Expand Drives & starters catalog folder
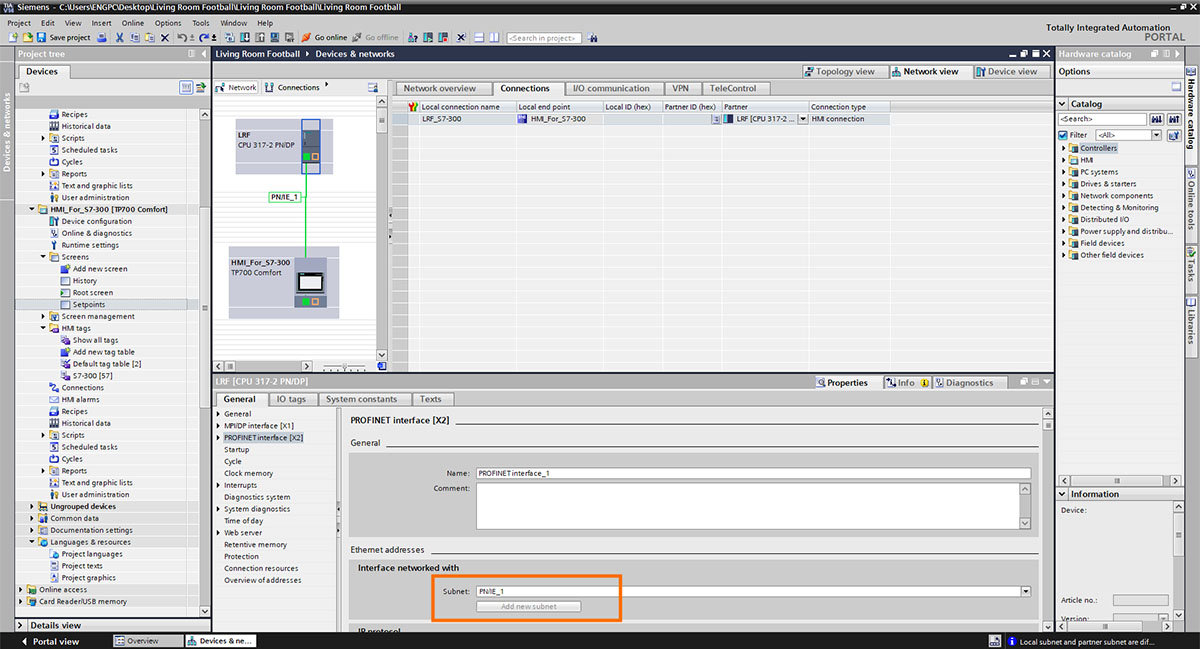The width and height of the screenshot is (1200, 649). click(1064, 184)
